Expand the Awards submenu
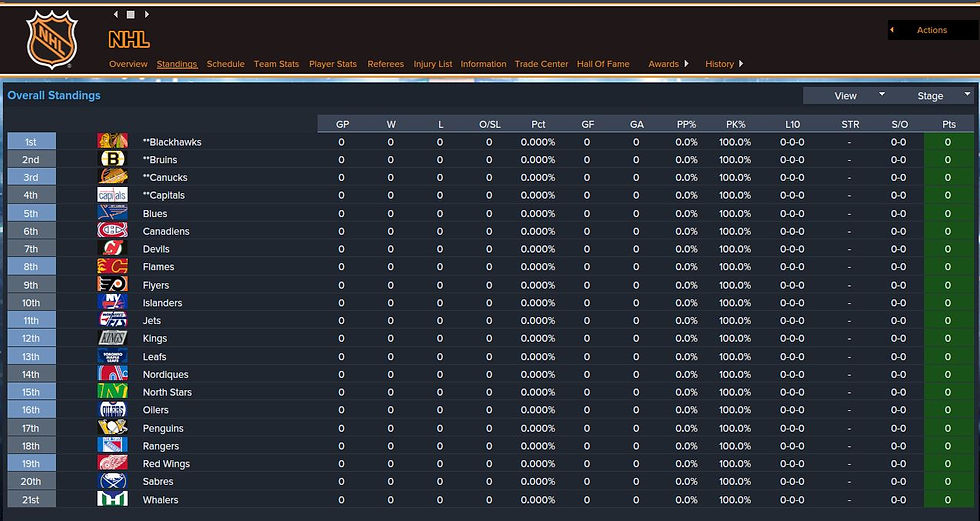Screen dimensions: 980x521 (x=668, y=64)
